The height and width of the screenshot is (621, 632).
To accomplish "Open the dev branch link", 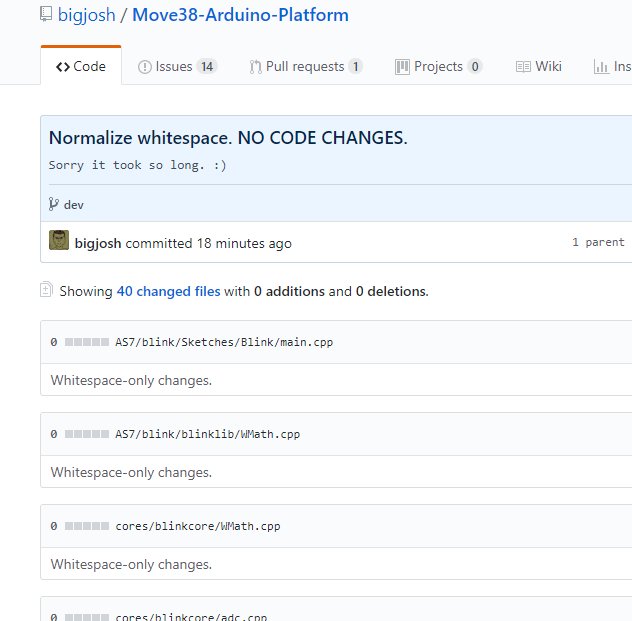I will (x=73, y=205).
